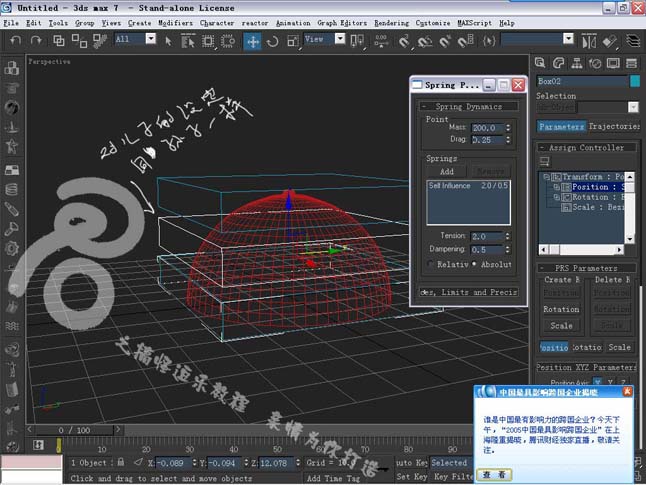Click the Mass value field
The image size is (646, 485).
[487, 128]
